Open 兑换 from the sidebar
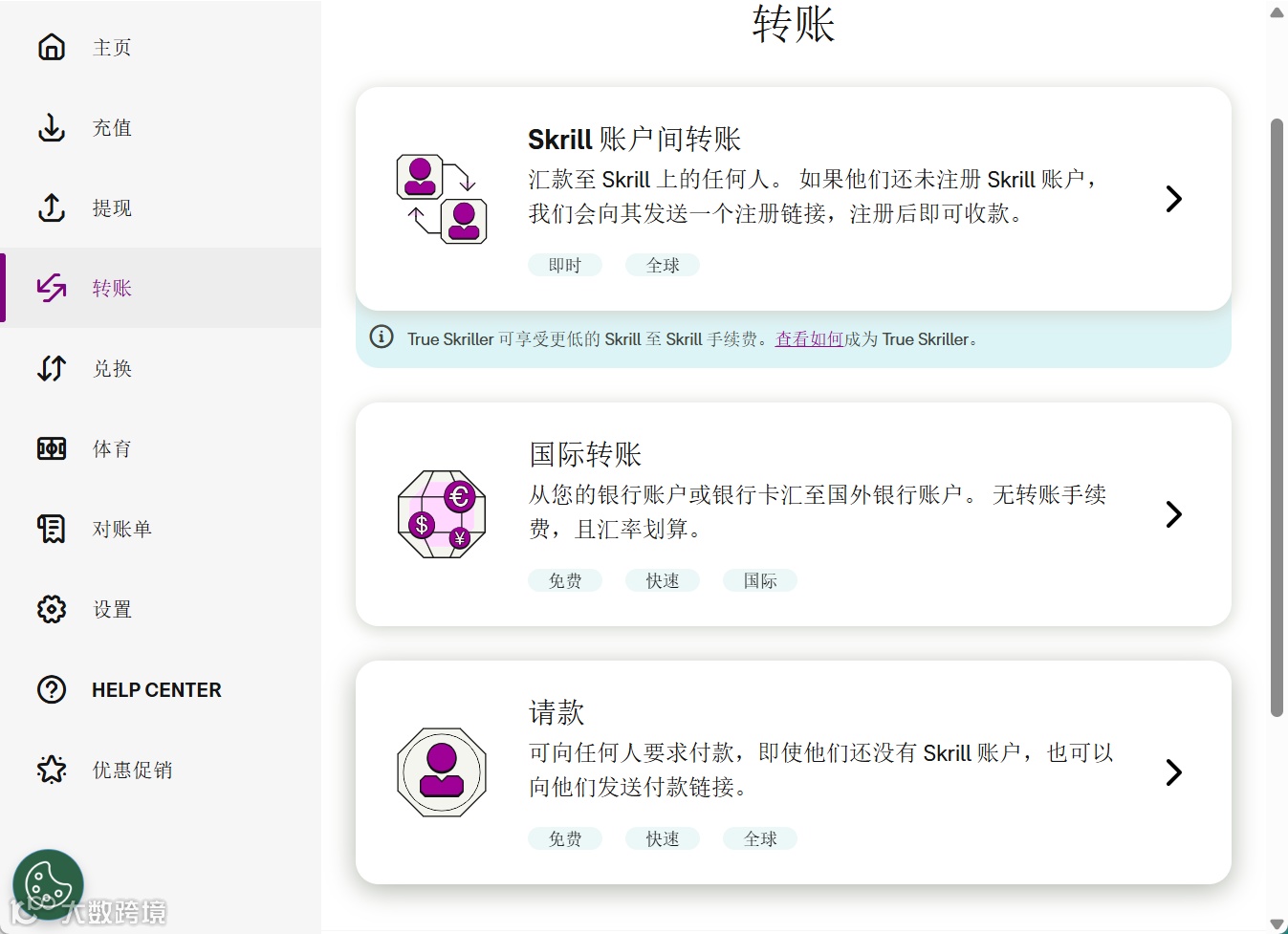The width and height of the screenshot is (1288, 934). click(161, 368)
